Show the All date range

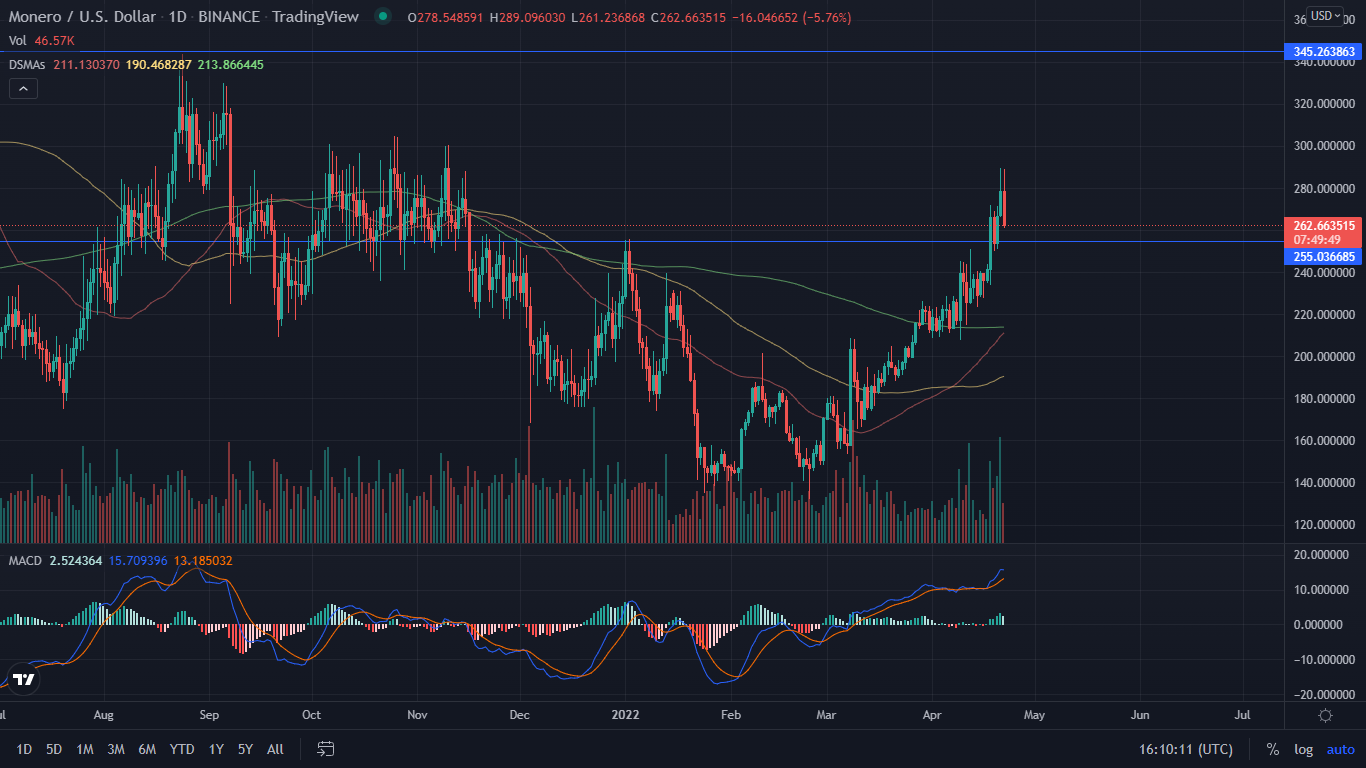(x=276, y=749)
